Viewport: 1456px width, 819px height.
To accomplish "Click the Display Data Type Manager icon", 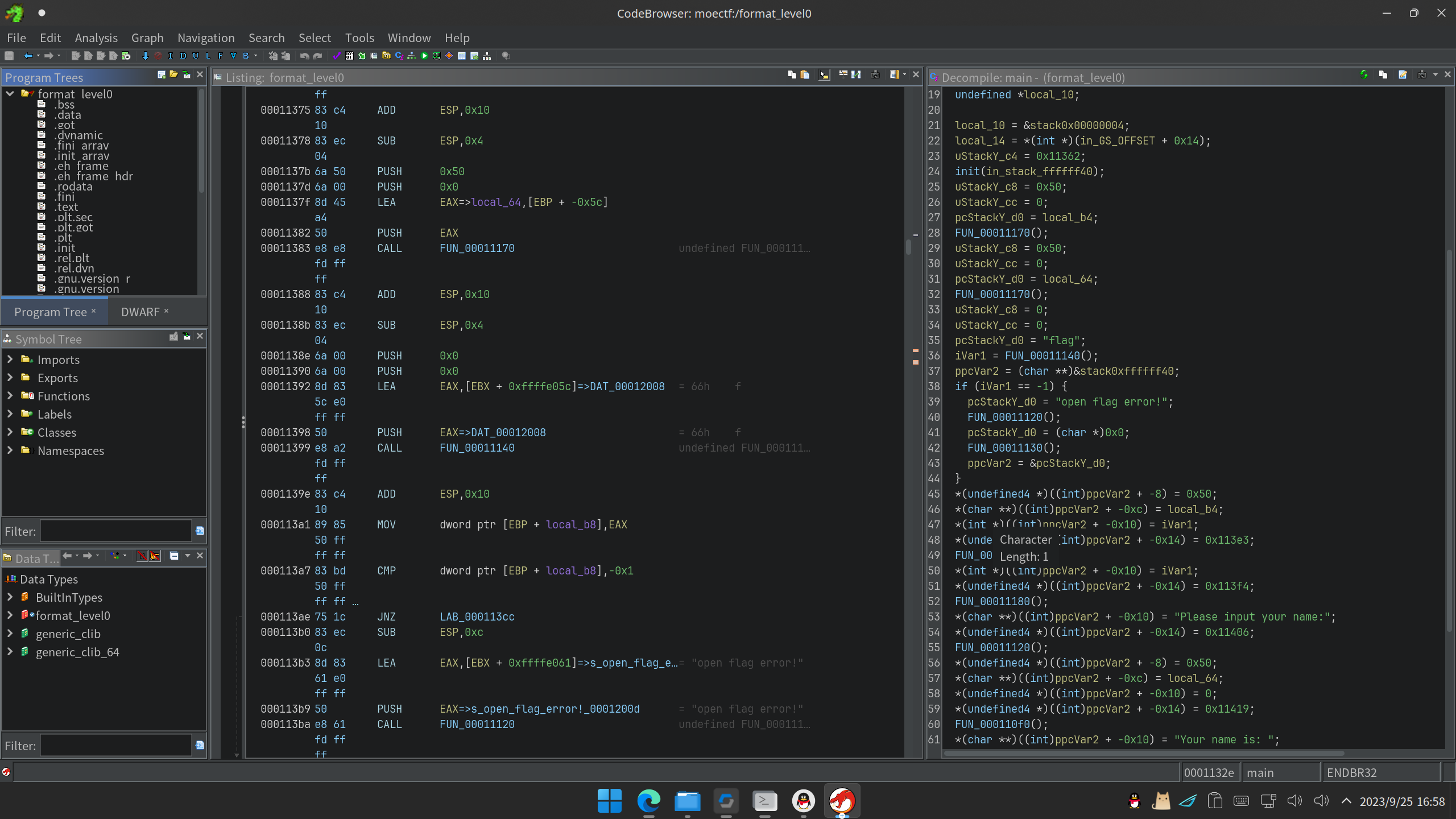I will coord(386,56).
